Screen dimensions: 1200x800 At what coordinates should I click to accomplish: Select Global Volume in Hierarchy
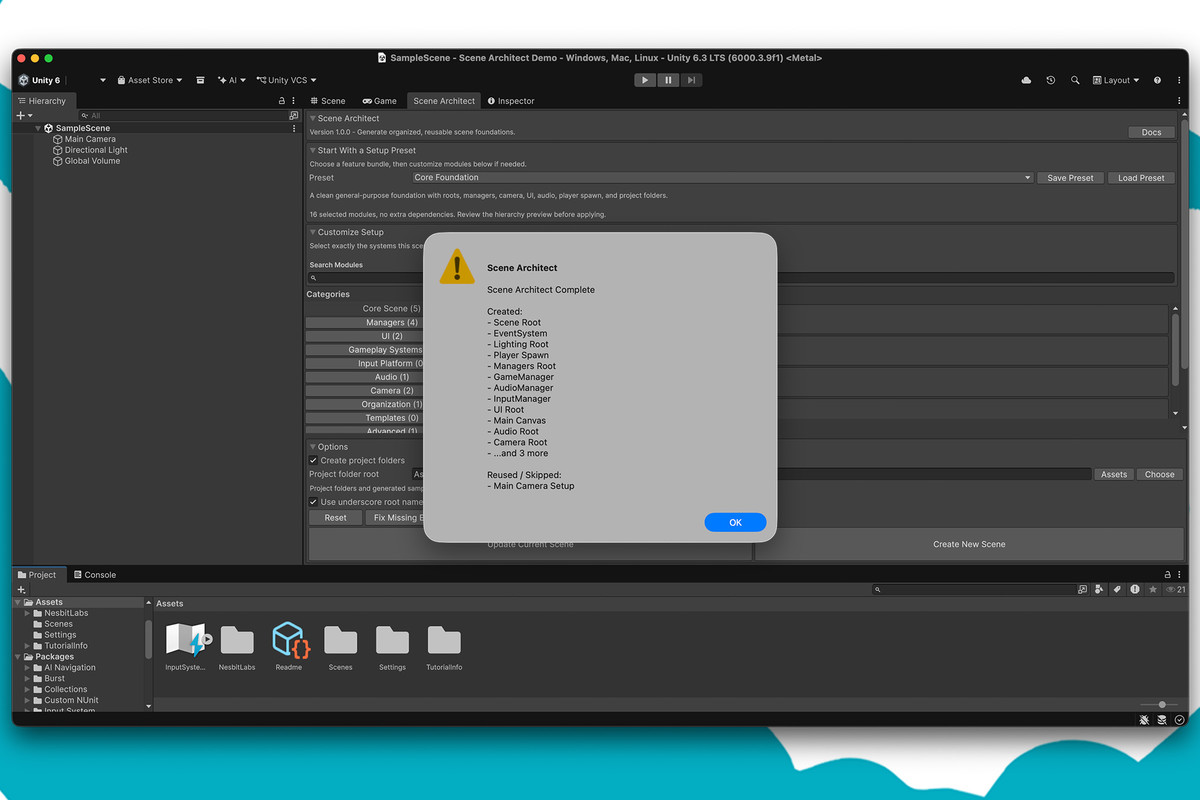92,161
